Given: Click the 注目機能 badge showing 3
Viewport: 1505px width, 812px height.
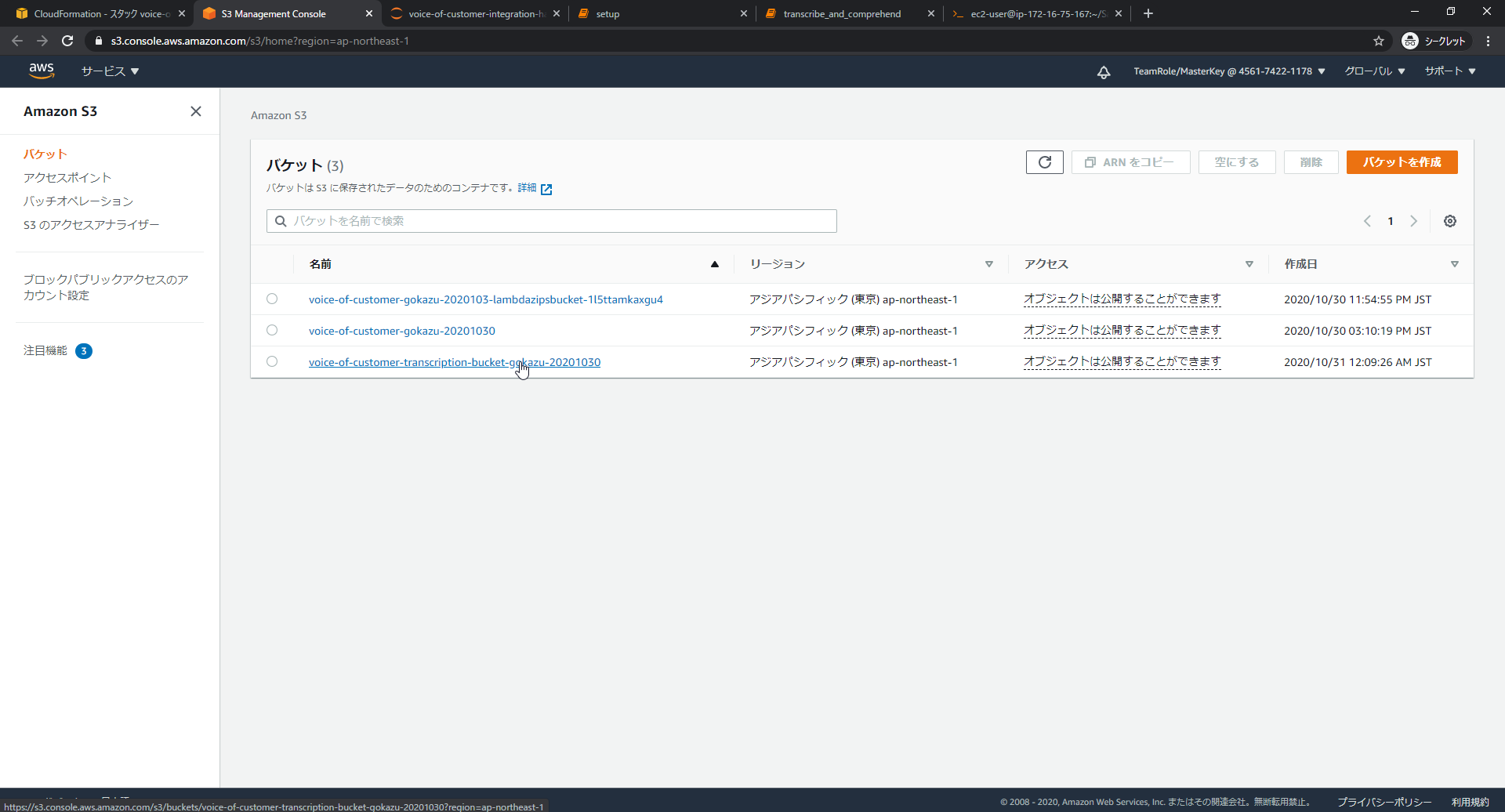Looking at the screenshot, I should pos(84,351).
